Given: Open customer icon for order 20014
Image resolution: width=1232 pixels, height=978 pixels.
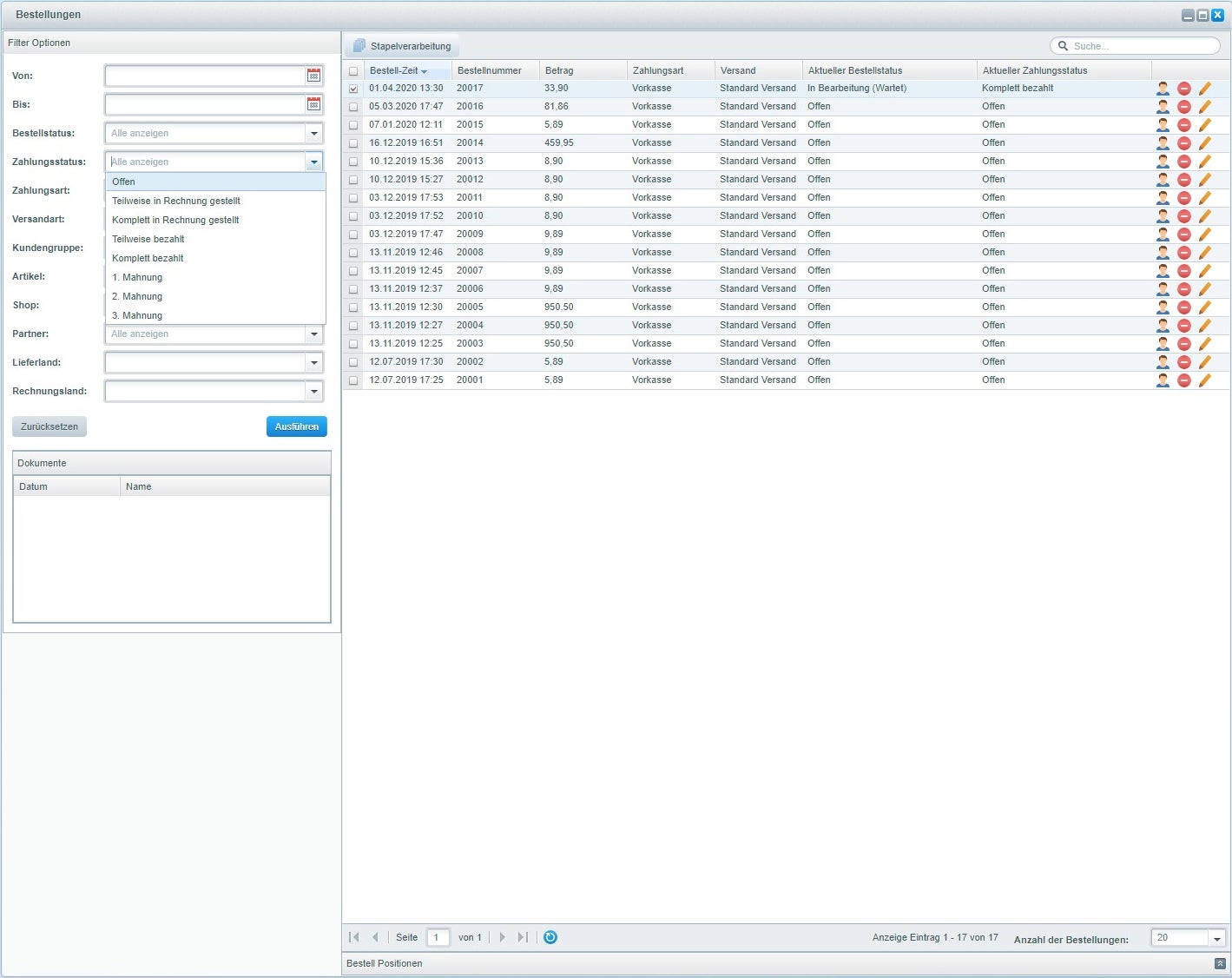Looking at the screenshot, I should [x=1163, y=143].
